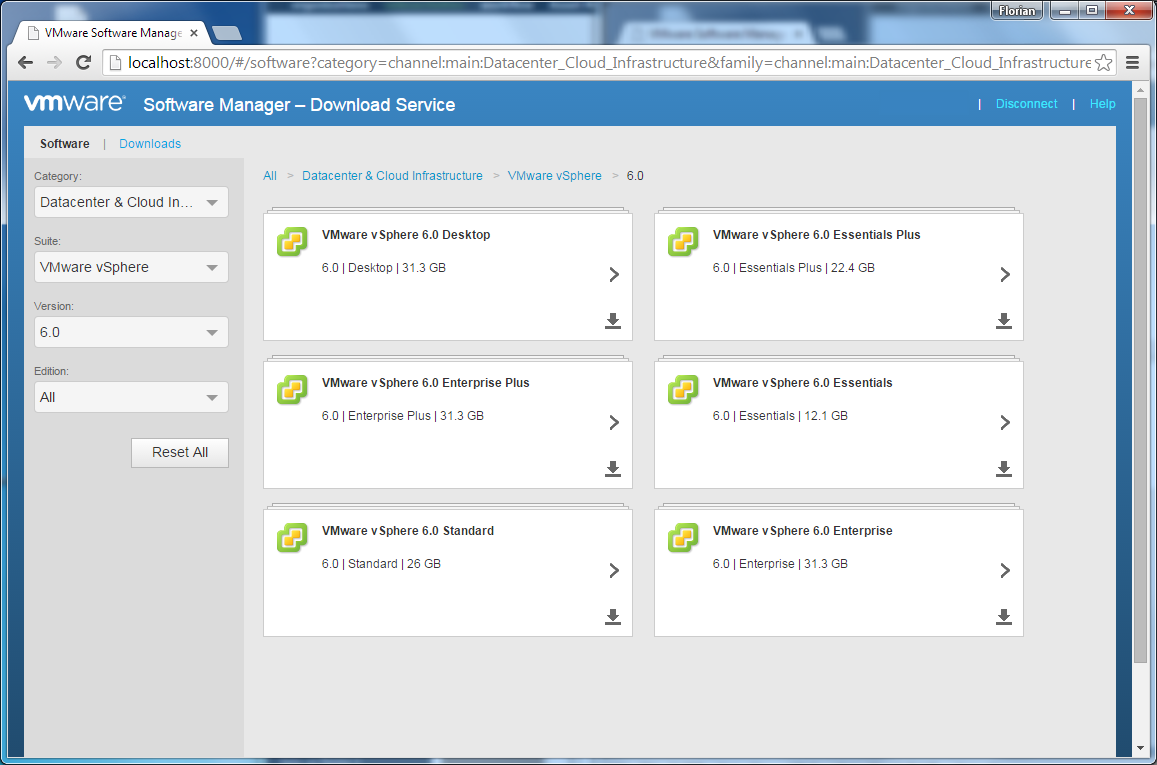
Task: Open details arrow for vSphere 6.0 Standard
Action: click(x=614, y=570)
